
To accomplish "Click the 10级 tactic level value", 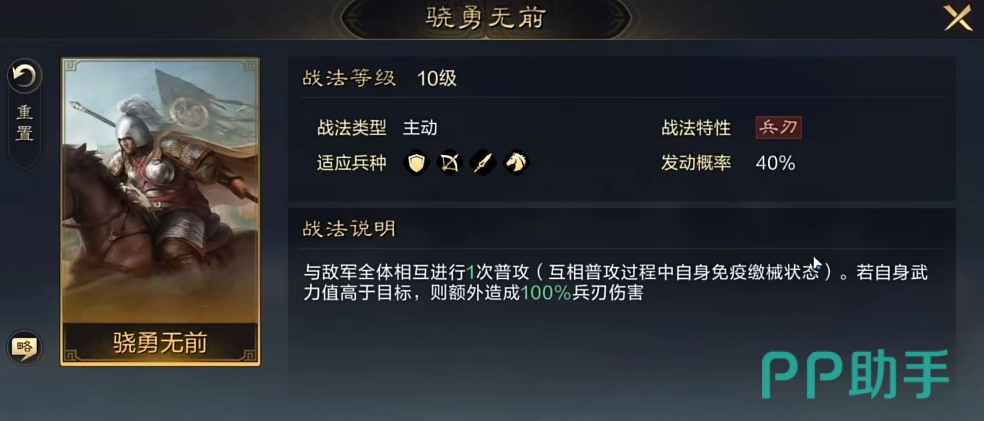I will pos(437,78).
